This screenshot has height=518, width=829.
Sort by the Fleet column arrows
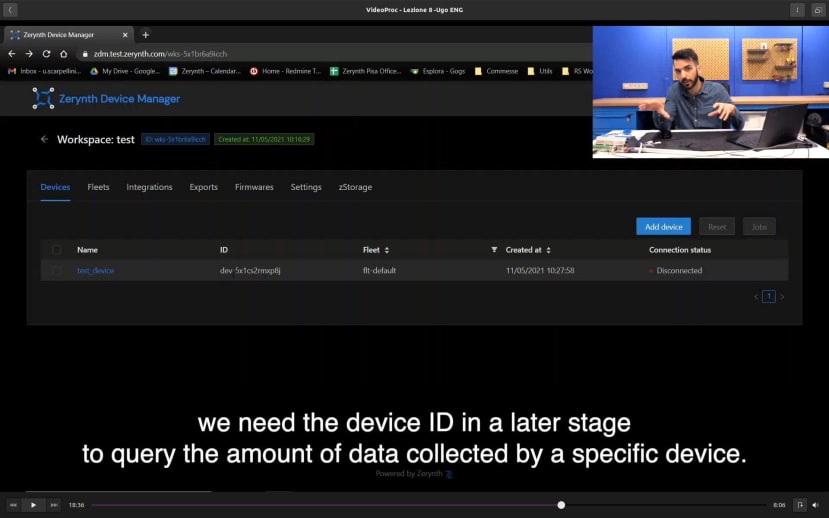tap(387, 250)
